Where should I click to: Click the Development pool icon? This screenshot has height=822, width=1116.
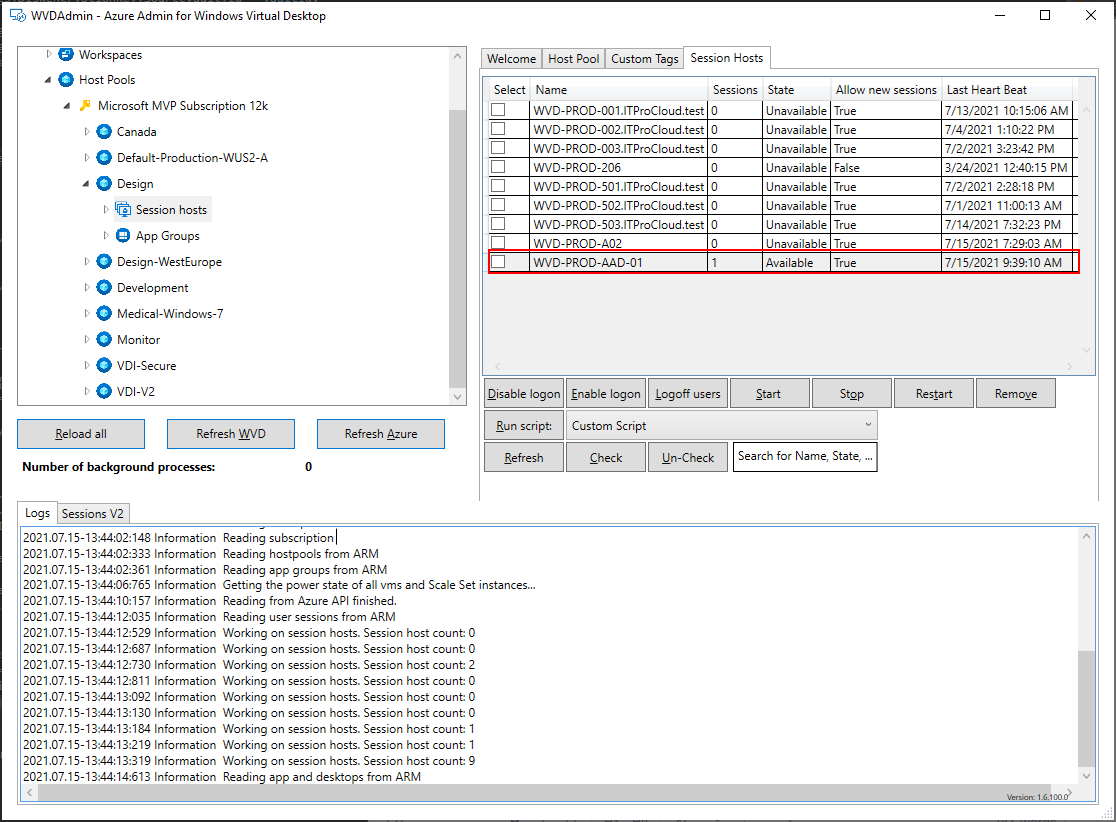point(104,288)
